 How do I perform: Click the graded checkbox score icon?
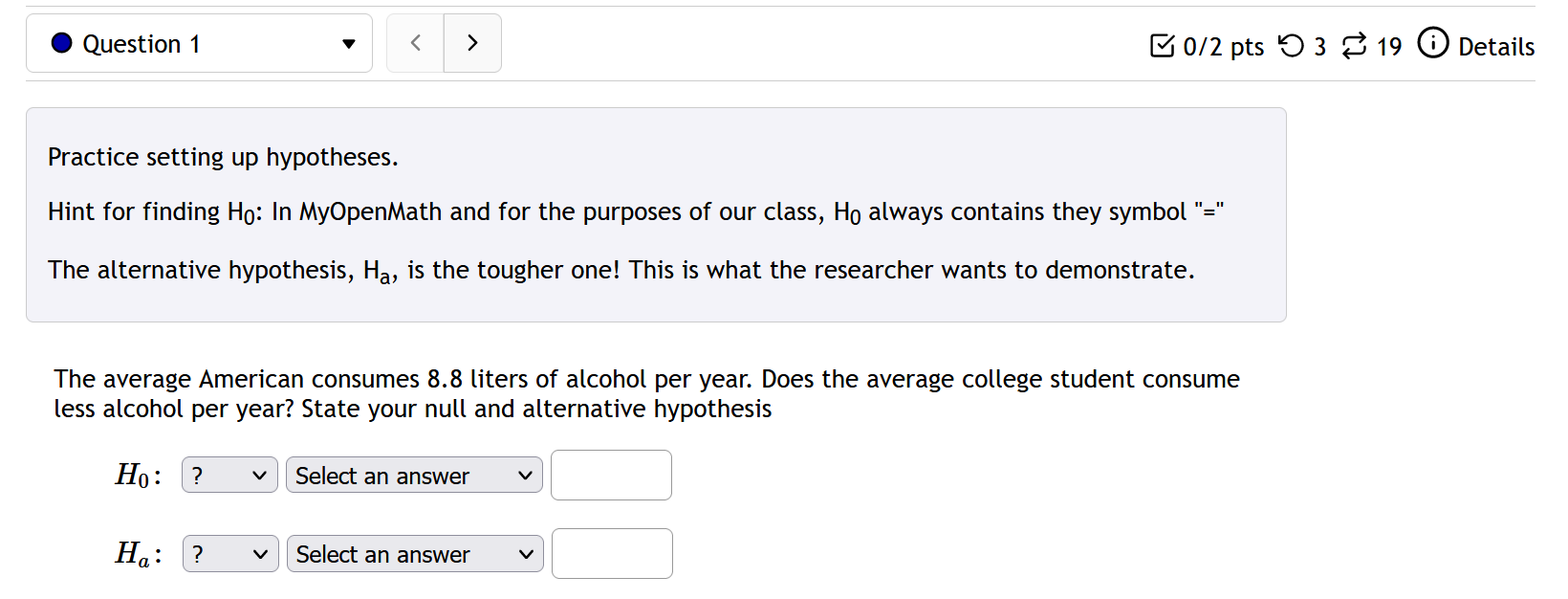coord(1164,45)
